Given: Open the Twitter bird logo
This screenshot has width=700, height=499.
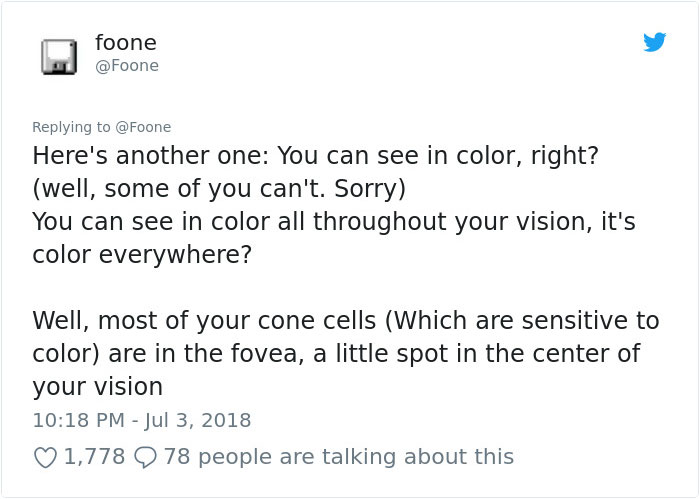Looking at the screenshot, I should (x=654, y=43).
